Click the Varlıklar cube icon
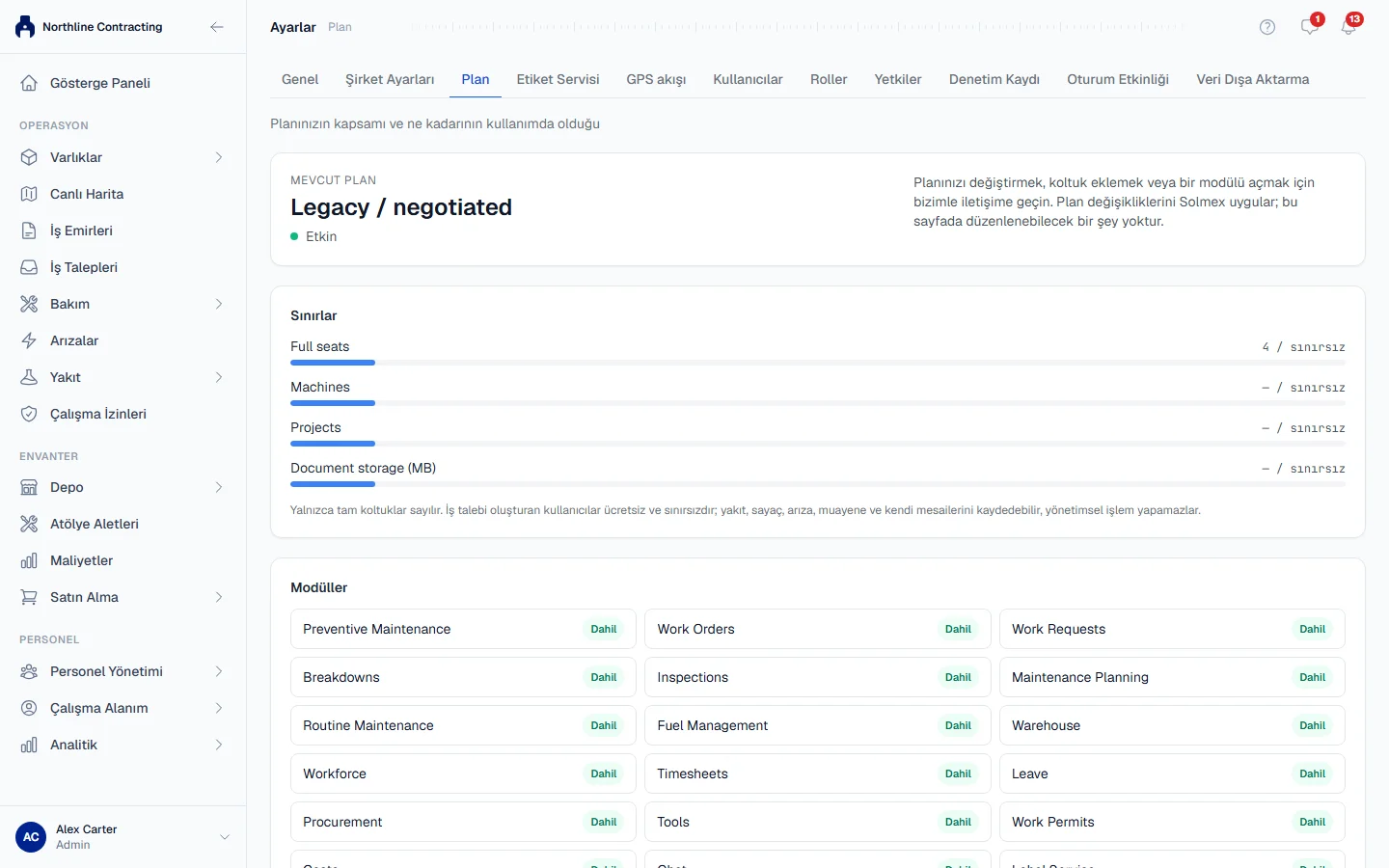This screenshot has width=1389, height=868. [x=29, y=157]
